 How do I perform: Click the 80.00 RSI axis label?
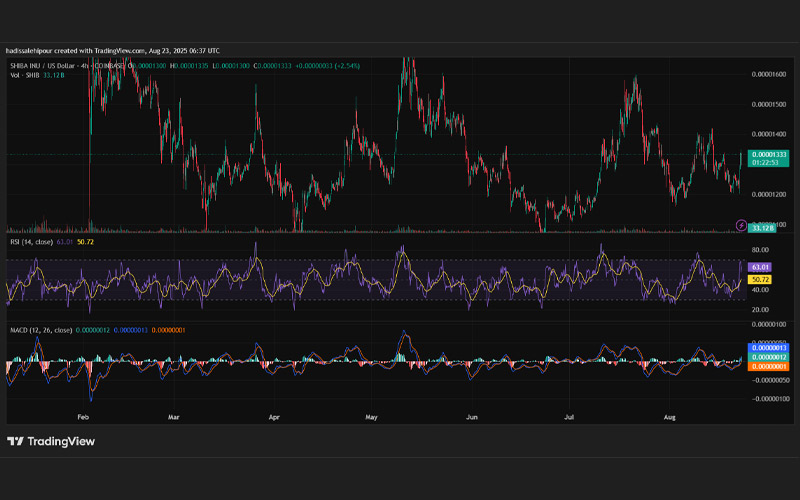[760, 250]
